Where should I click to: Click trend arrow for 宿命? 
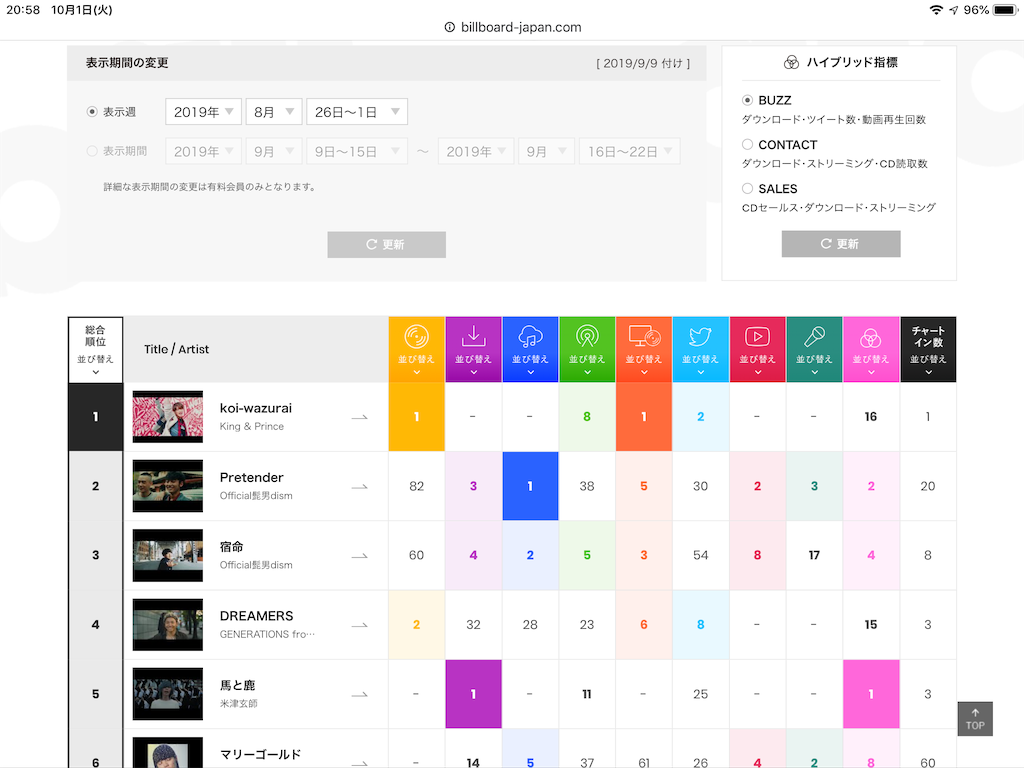tap(359, 556)
